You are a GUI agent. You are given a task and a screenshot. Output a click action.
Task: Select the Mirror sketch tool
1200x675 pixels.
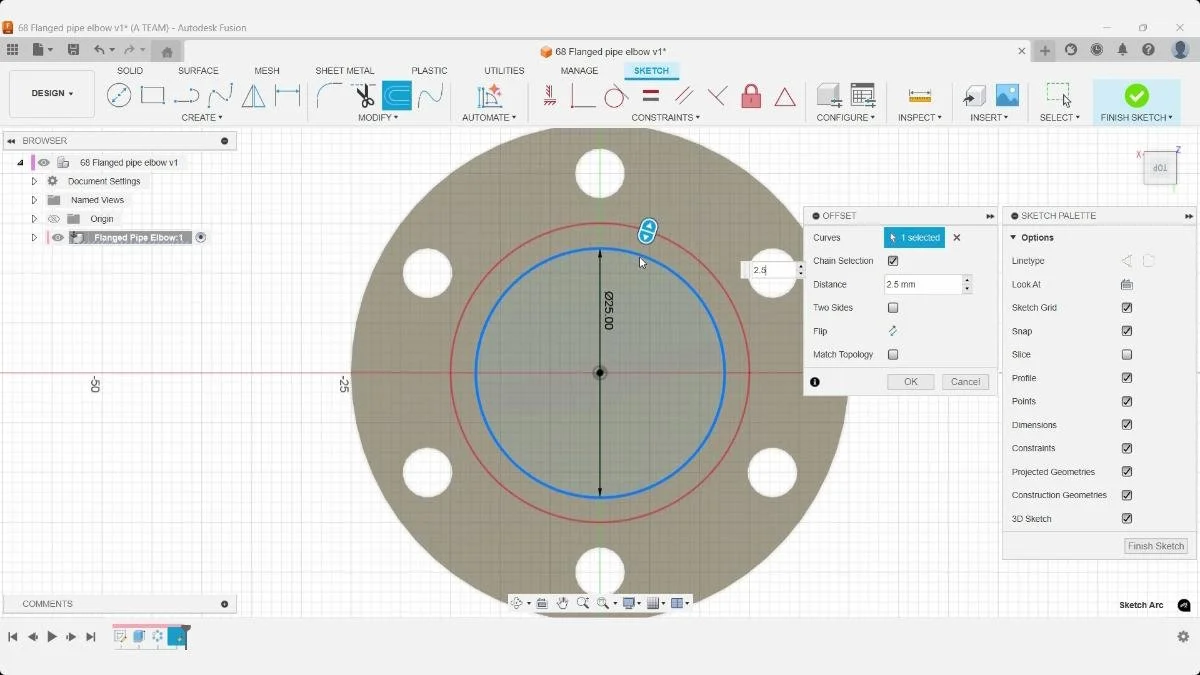tap(254, 96)
